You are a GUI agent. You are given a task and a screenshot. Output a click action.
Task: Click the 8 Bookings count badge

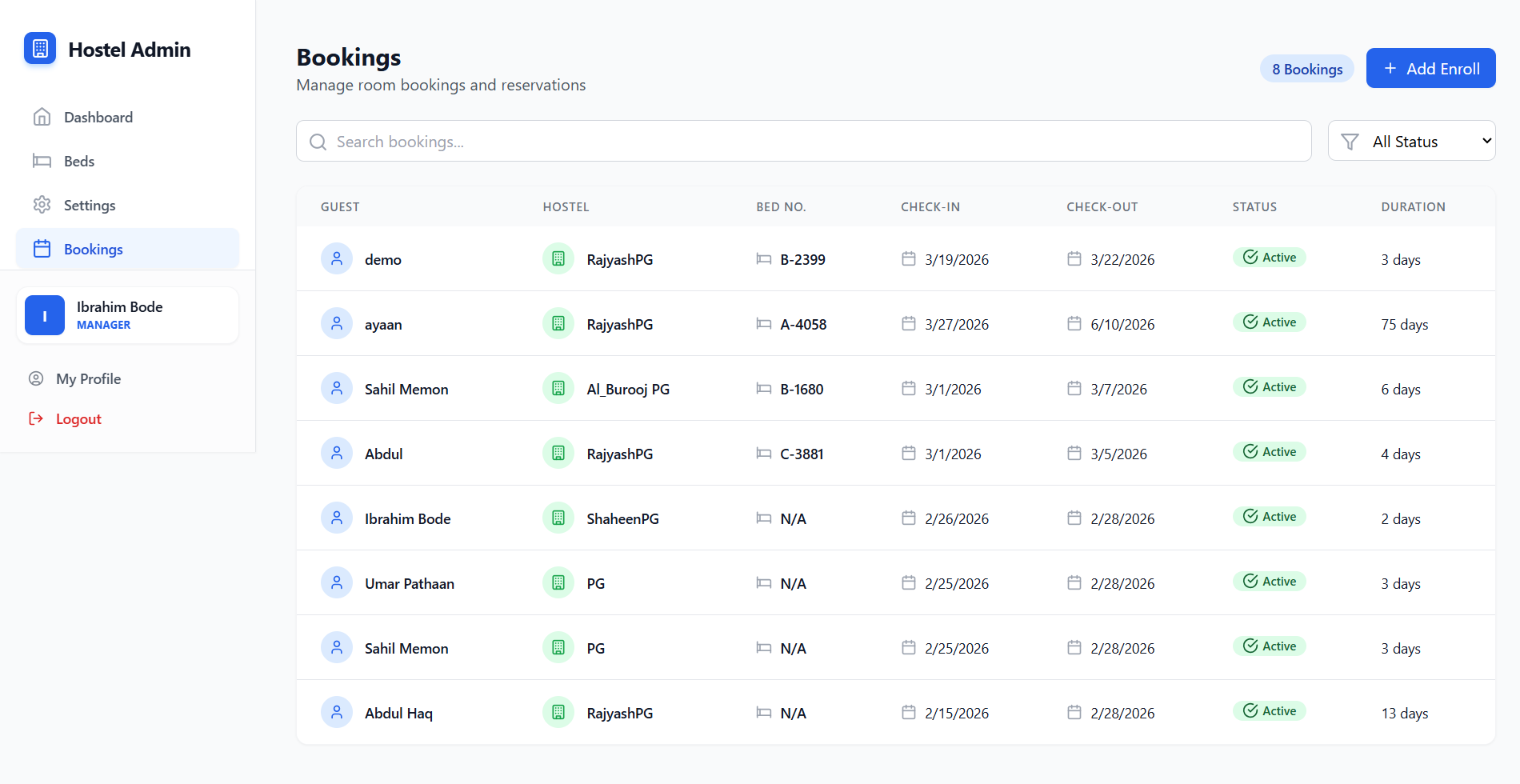click(1306, 70)
